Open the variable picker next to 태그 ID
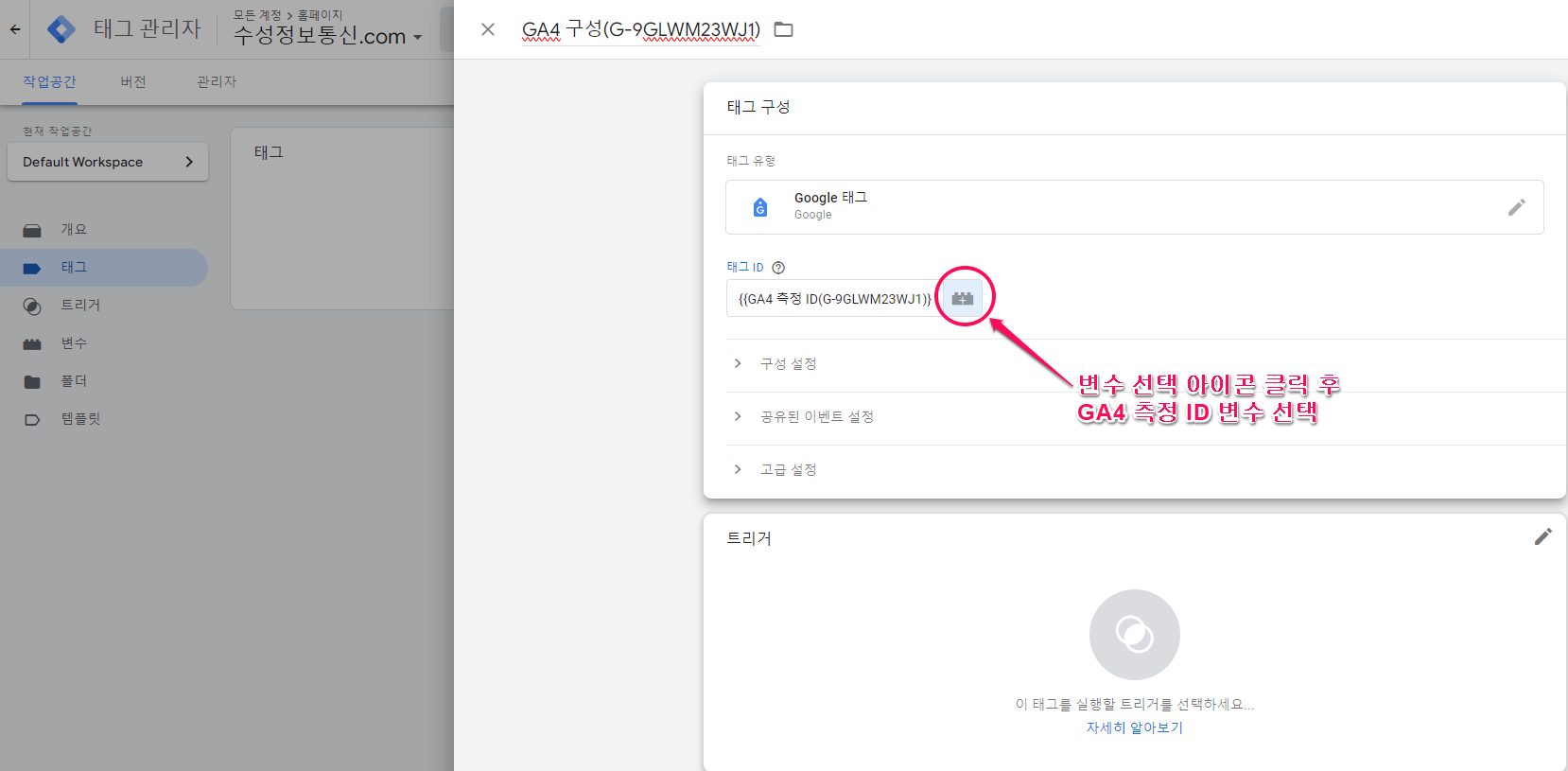This screenshot has width=1568, height=771. point(963,298)
